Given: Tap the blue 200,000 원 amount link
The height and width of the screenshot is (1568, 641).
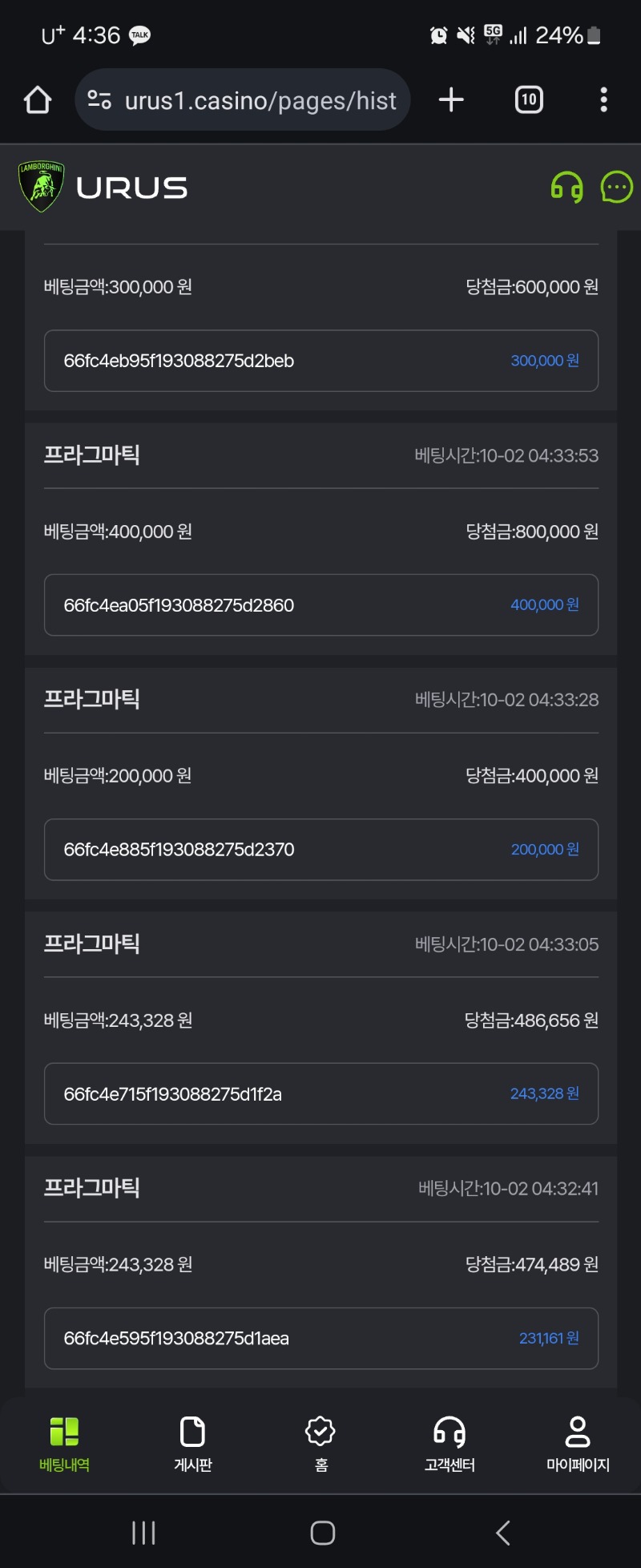Looking at the screenshot, I should tap(545, 850).
